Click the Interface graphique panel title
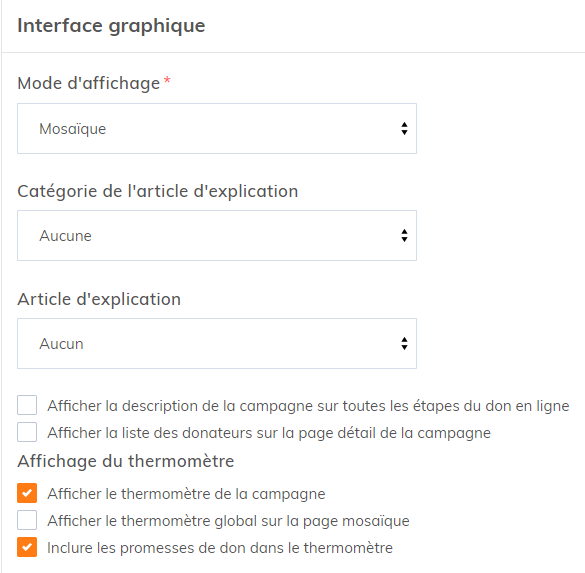585x573 pixels. coord(111,26)
